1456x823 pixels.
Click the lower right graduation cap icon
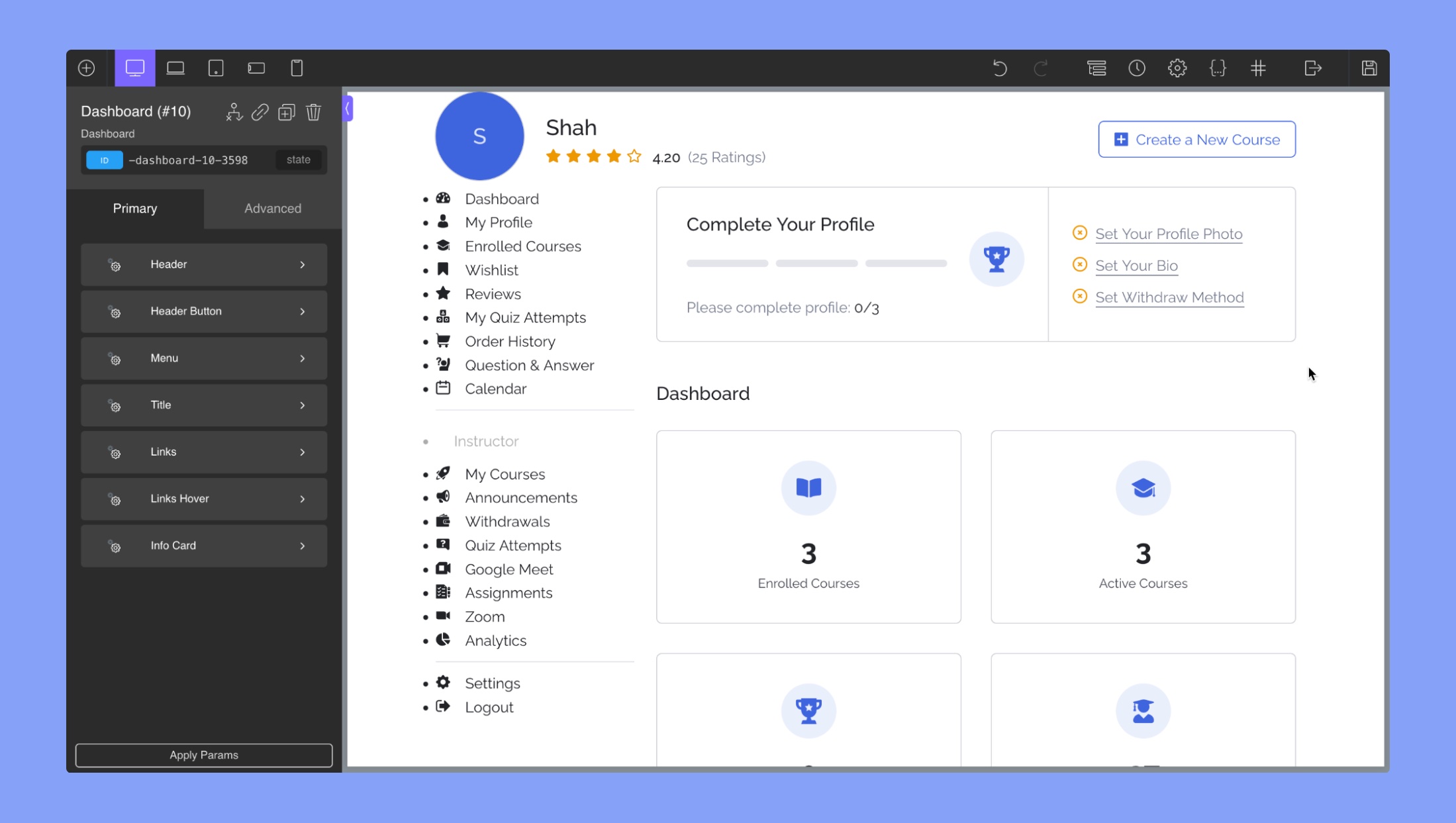pyautogui.click(x=1143, y=711)
